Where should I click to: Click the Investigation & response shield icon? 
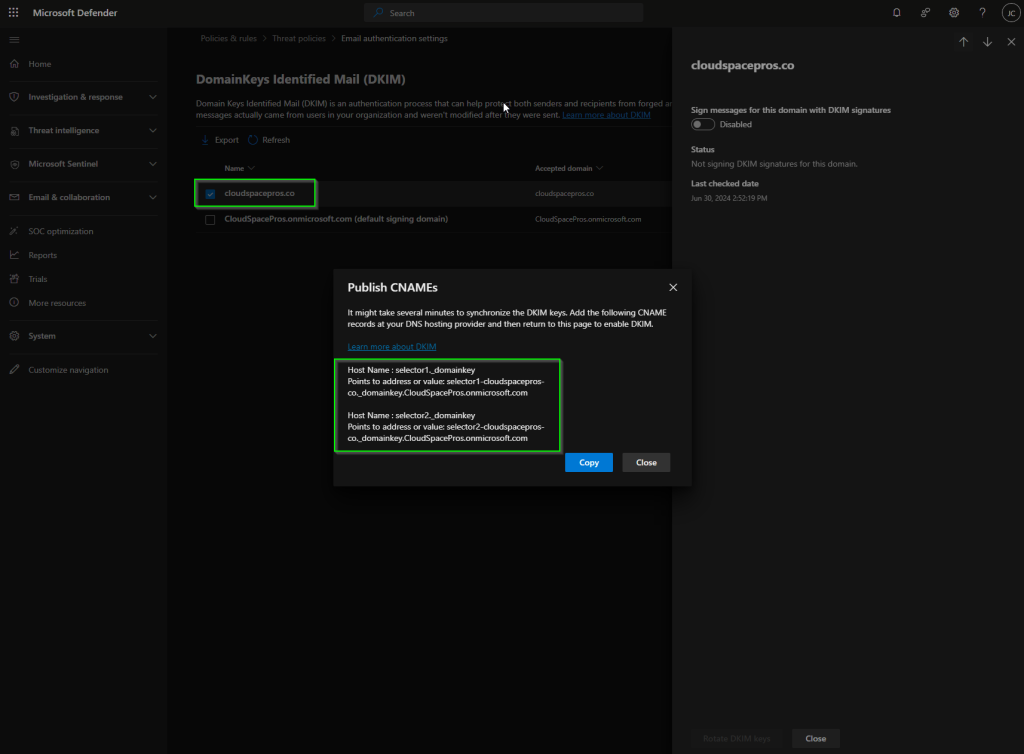(14, 97)
